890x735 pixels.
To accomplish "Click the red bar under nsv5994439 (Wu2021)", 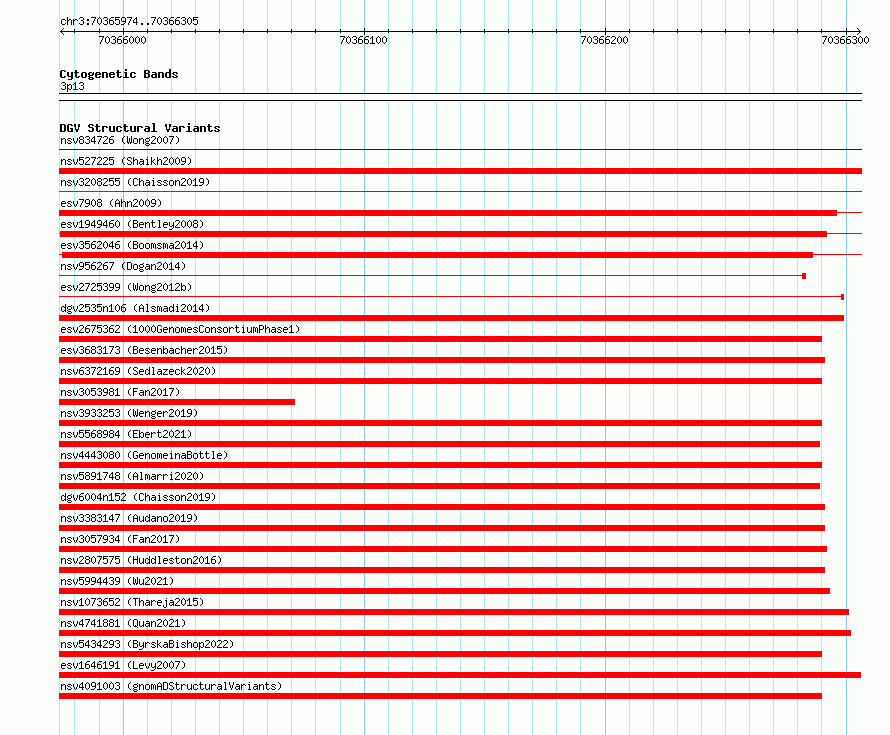I will point(444,591).
